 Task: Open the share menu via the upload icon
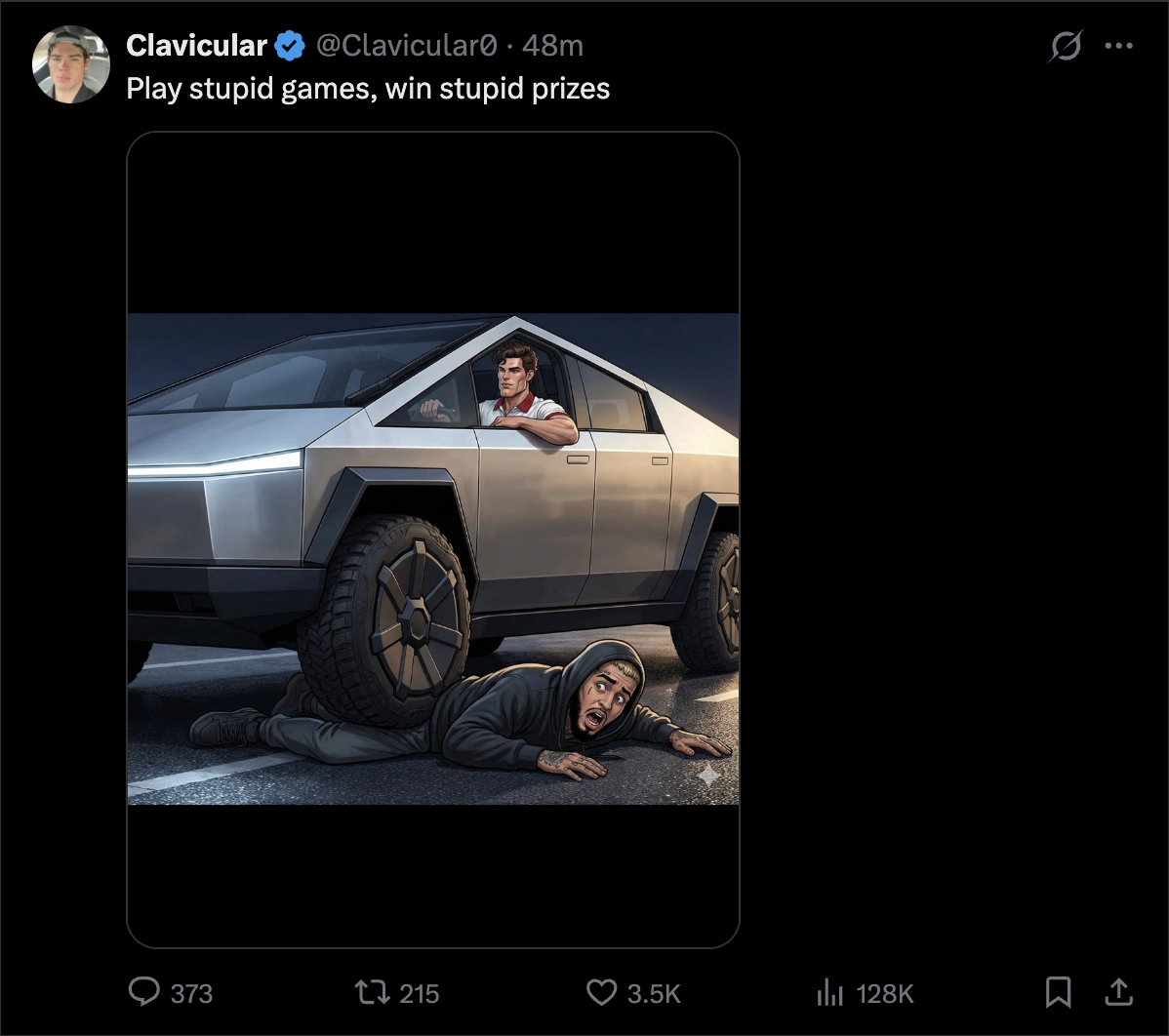click(1118, 992)
